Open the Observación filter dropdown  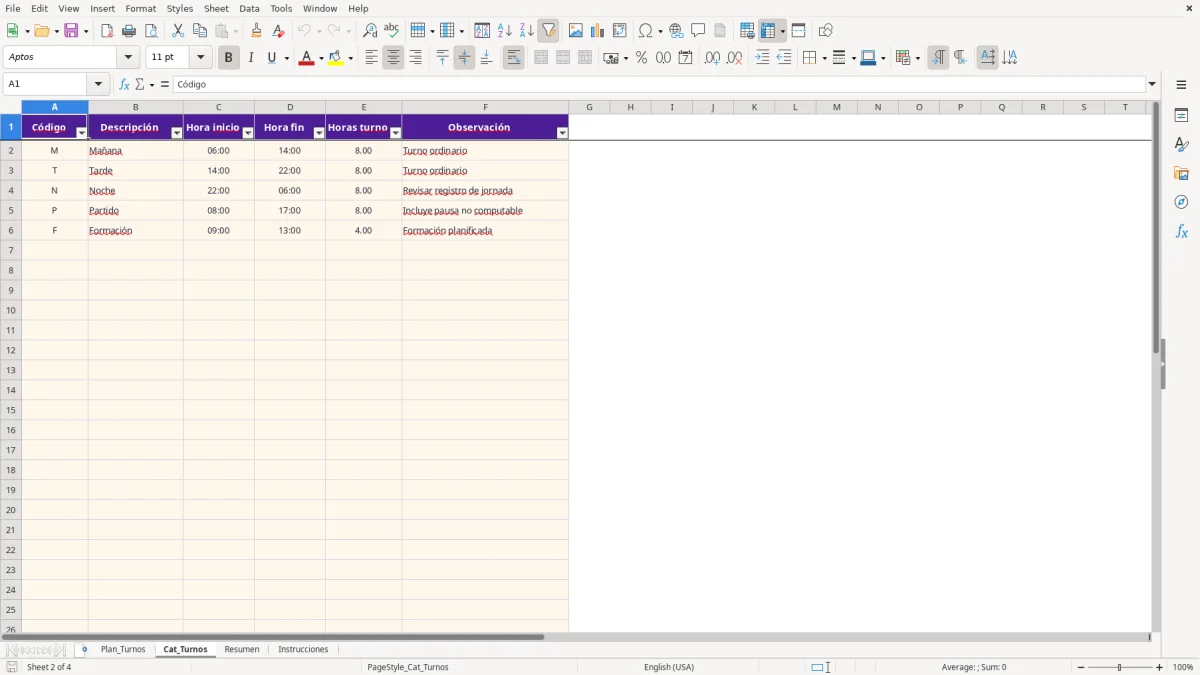tap(562, 133)
